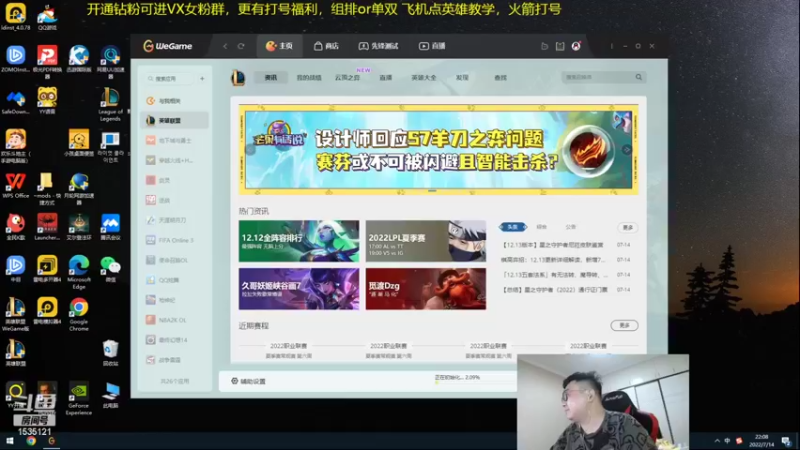Open the 商店 store tab
The width and height of the screenshot is (800, 450).
pos(326,46)
